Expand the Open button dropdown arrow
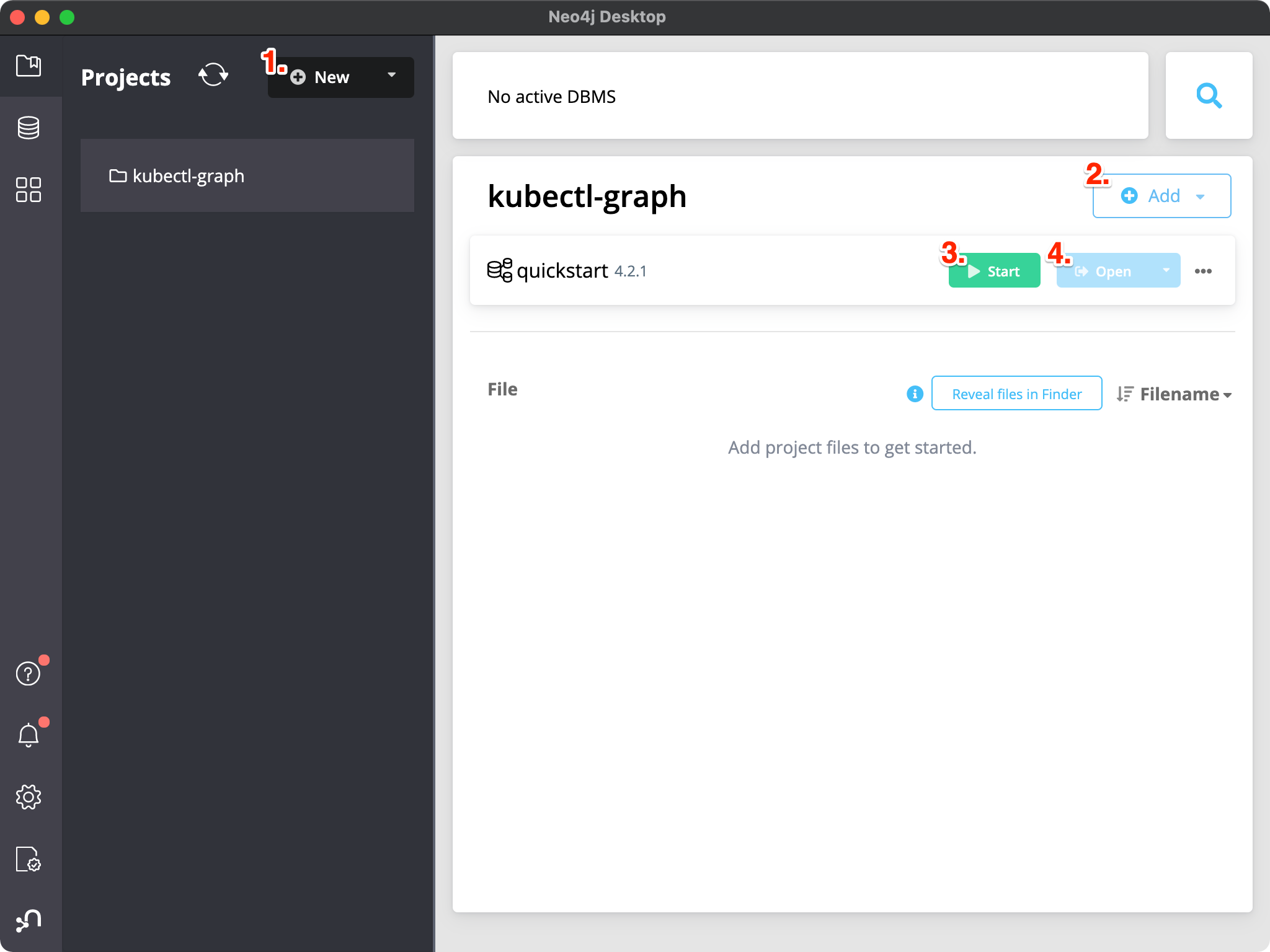The height and width of the screenshot is (952, 1270). pyautogui.click(x=1166, y=270)
